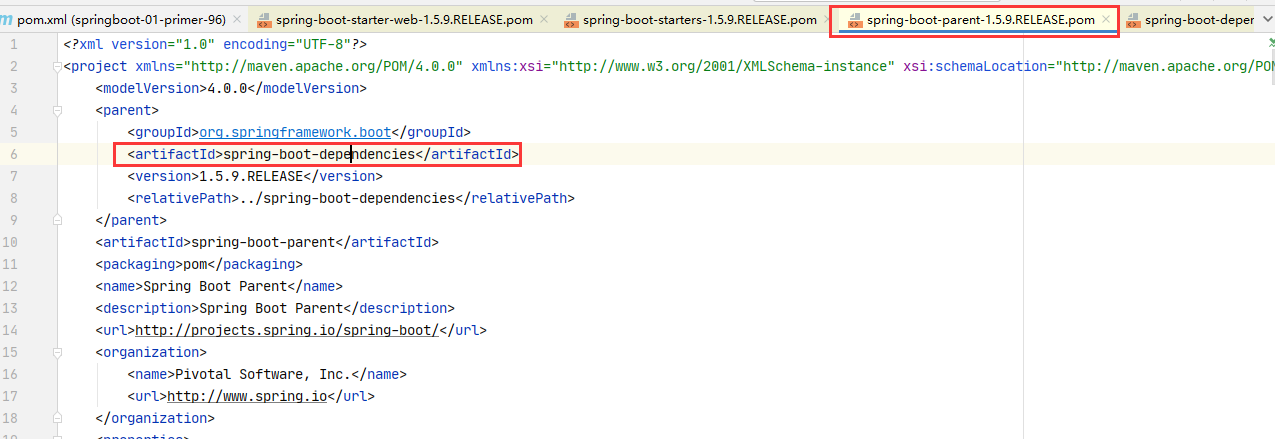The image size is (1275, 439).
Task: Place cursor in spring-boot-dependencies artifactId
Action: tap(319, 154)
